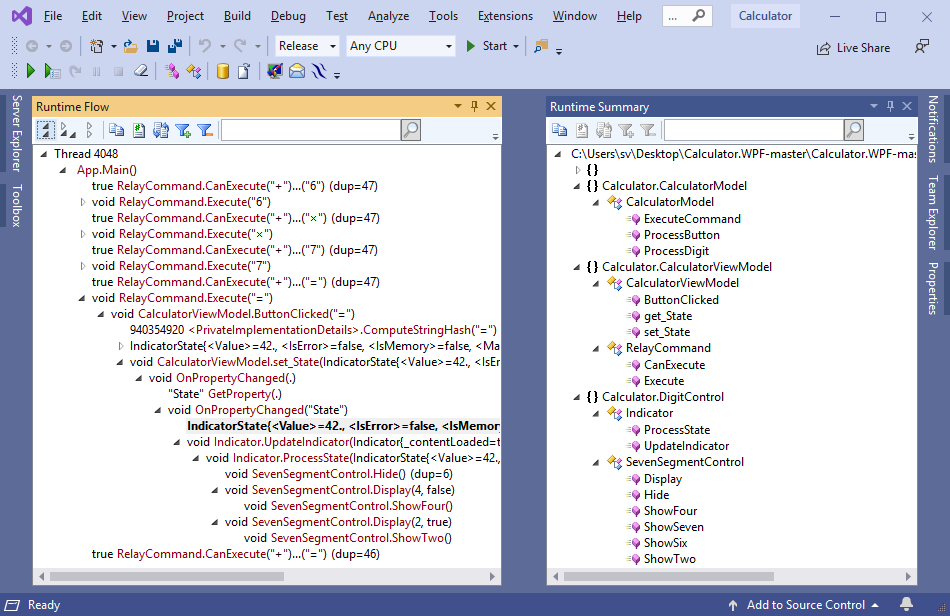Viewport: 950px width, 616px height.
Task: Click the add-filter funnel icon in Runtime Flow
Action: (x=183, y=130)
